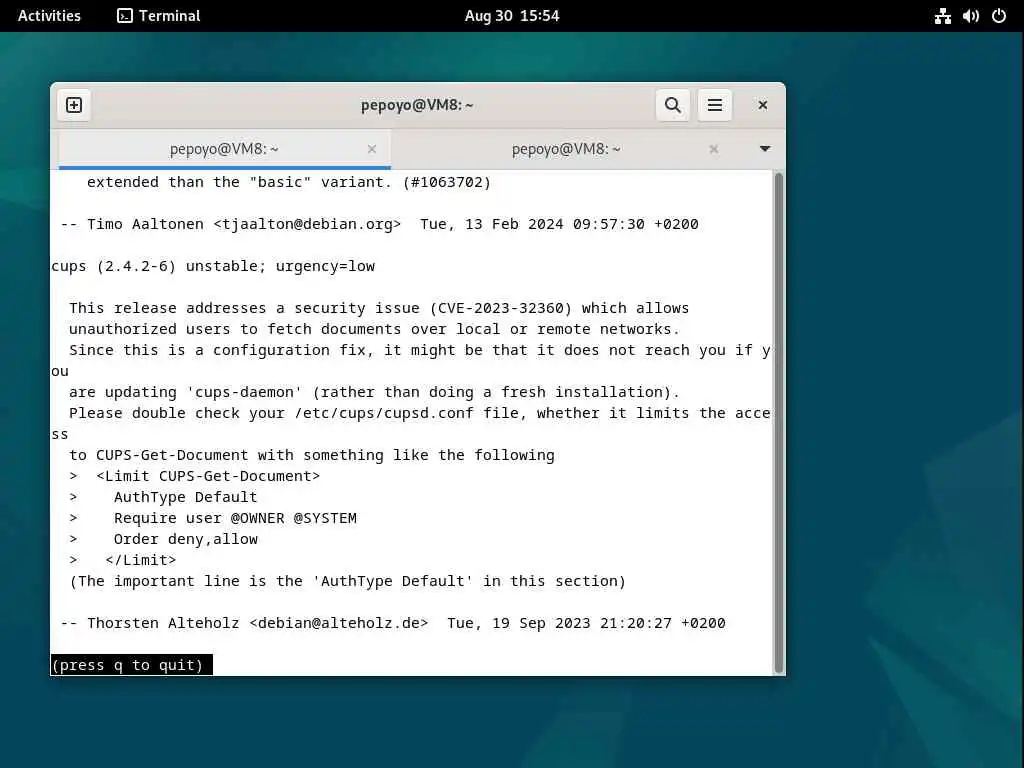
Task: Click 'debian@alteholz.de' email text
Action: coord(339,622)
